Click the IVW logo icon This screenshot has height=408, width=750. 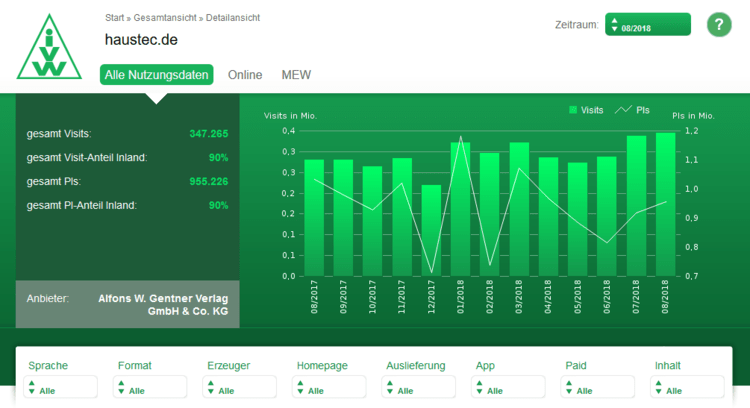click(x=47, y=48)
